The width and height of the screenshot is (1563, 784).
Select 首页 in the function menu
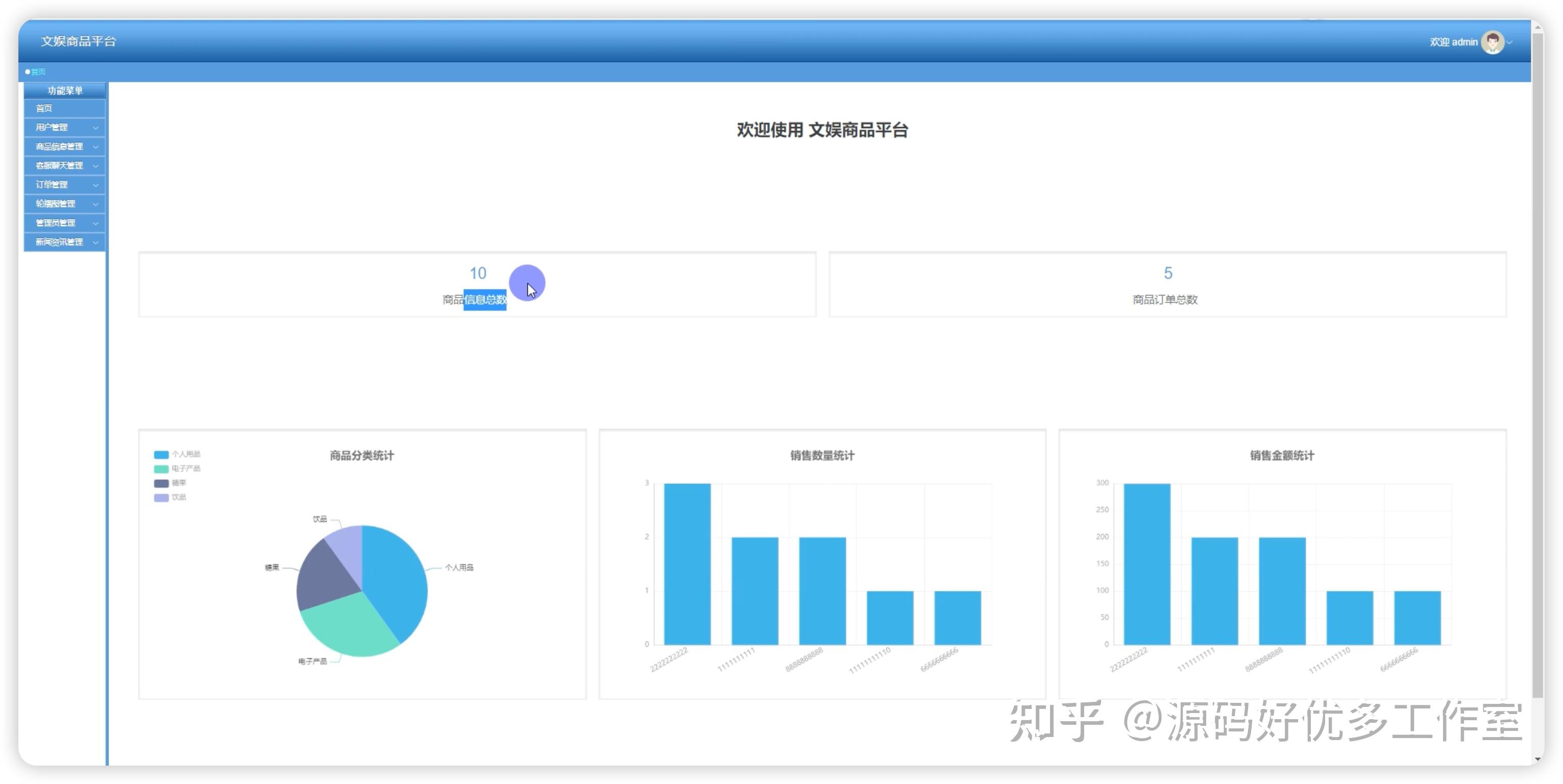tap(44, 109)
